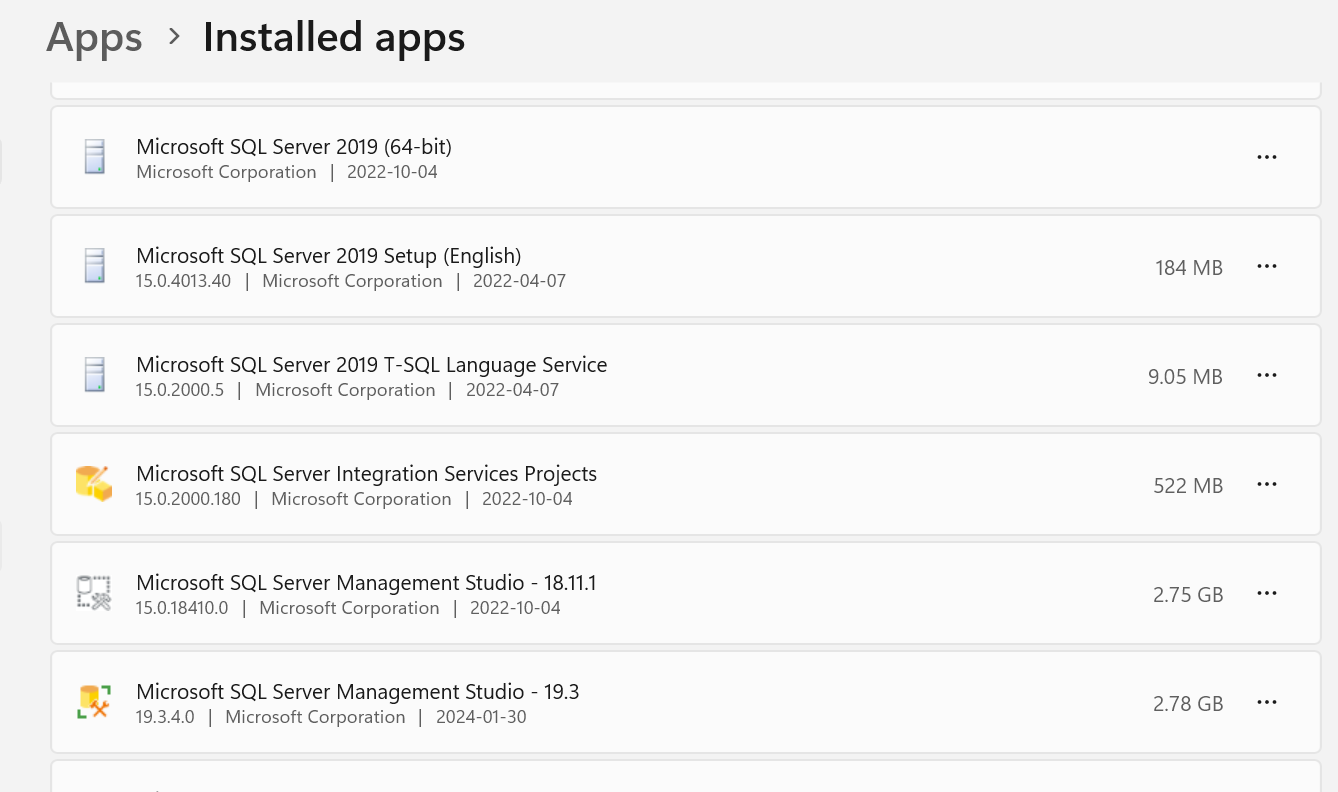This screenshot has height=792, width=1338.
Task: Click the breadcrumb chevron separator after Apps
Action: click(174, 37)
